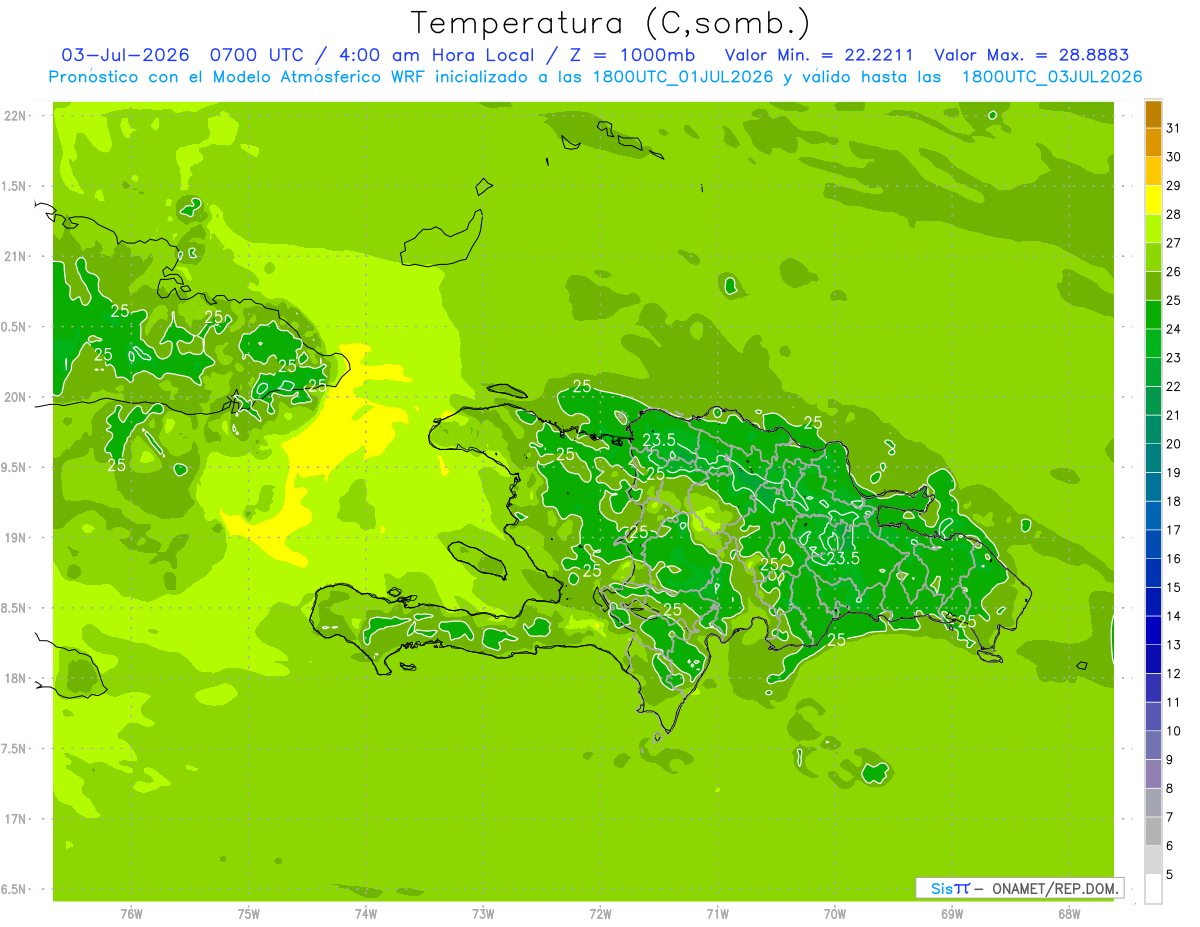Click the purple 9 degree legend swatch
This screenshot has height=927, width=1200.
click(x=1153, y=746)
